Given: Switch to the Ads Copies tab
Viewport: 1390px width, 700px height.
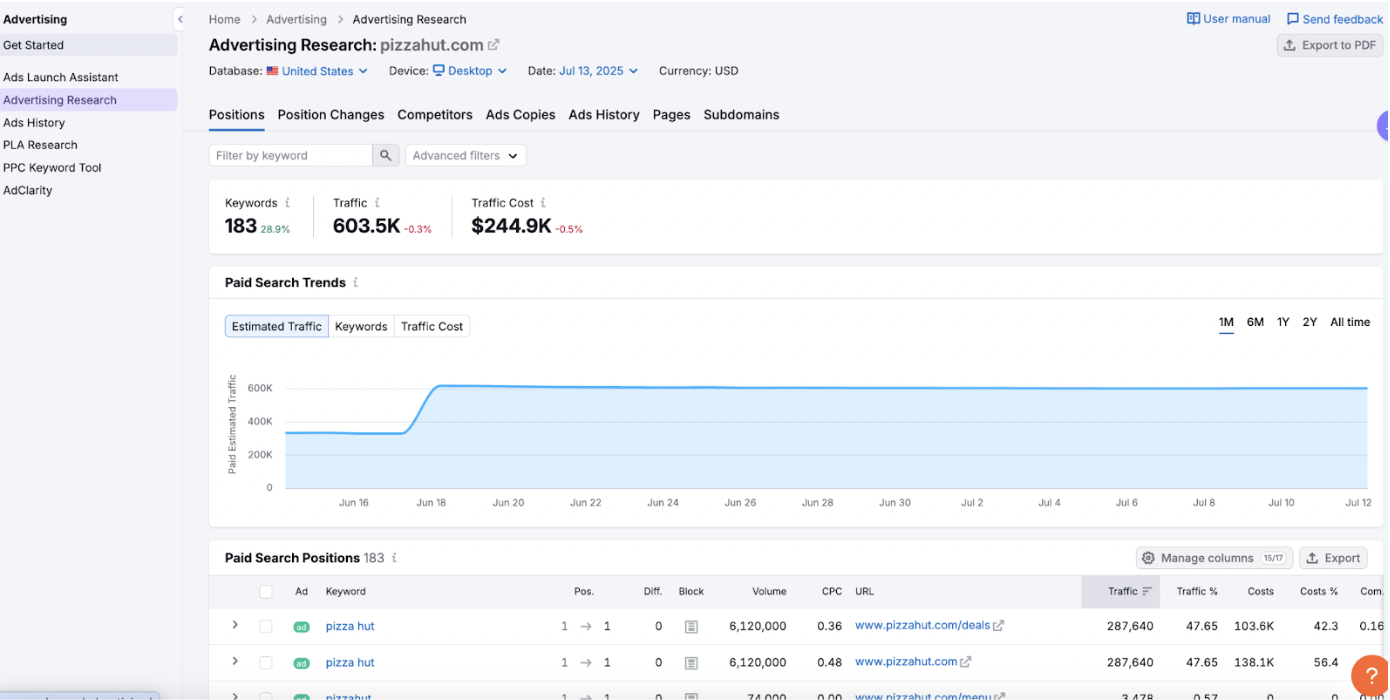Looking at the screenshot, I should pos(520,115).
